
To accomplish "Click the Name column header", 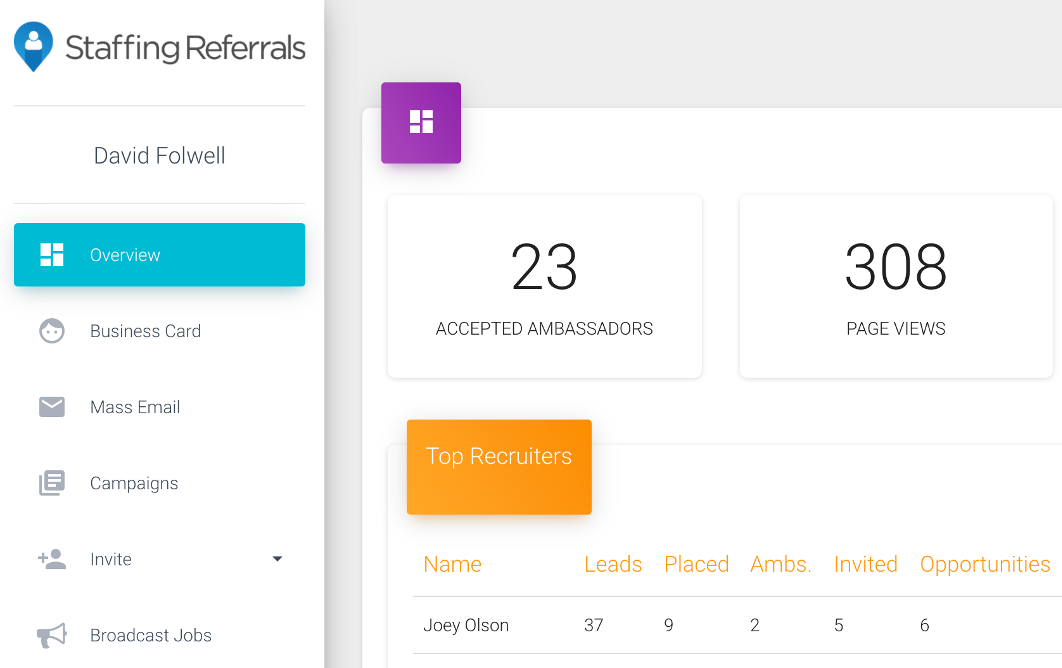I will point(452,564).
